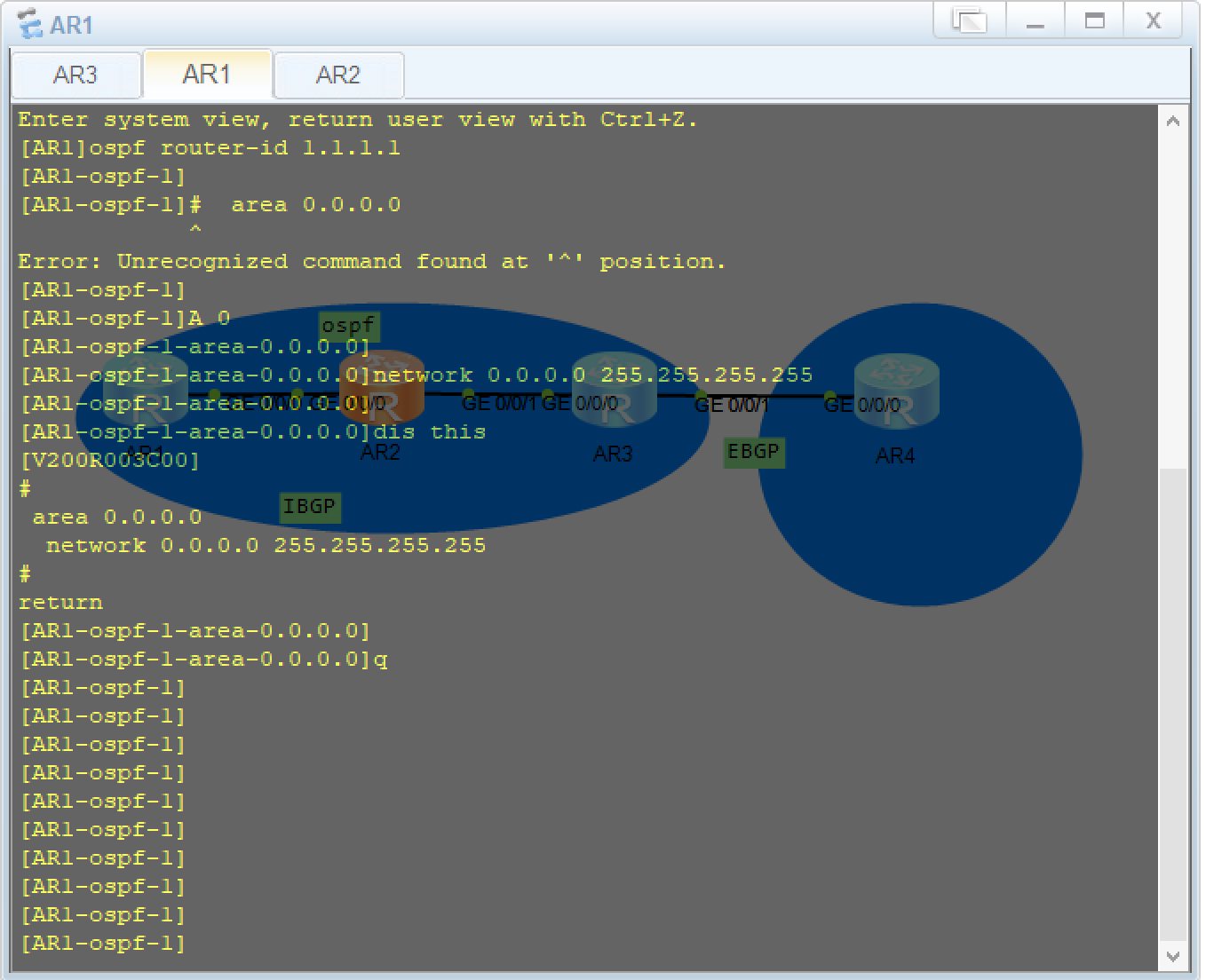Click the AR3 router icon in topology
This screenshot has height=980, width=1206.
pos(615,390)
